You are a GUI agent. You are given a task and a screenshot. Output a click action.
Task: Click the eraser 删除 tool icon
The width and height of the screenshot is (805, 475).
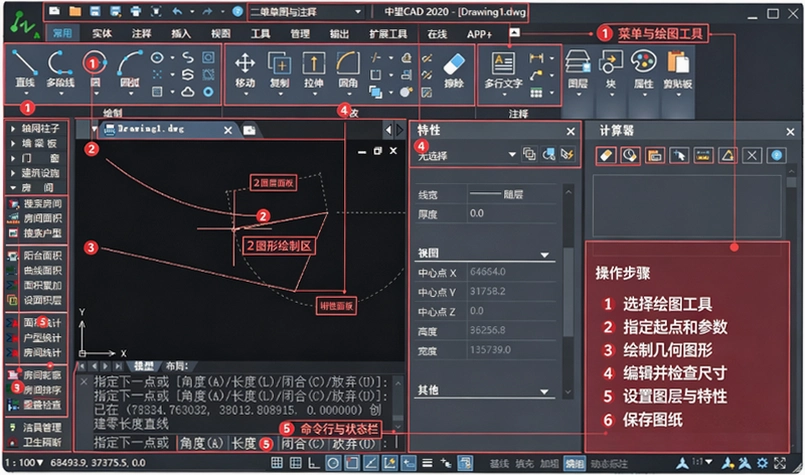click(453, 69)
